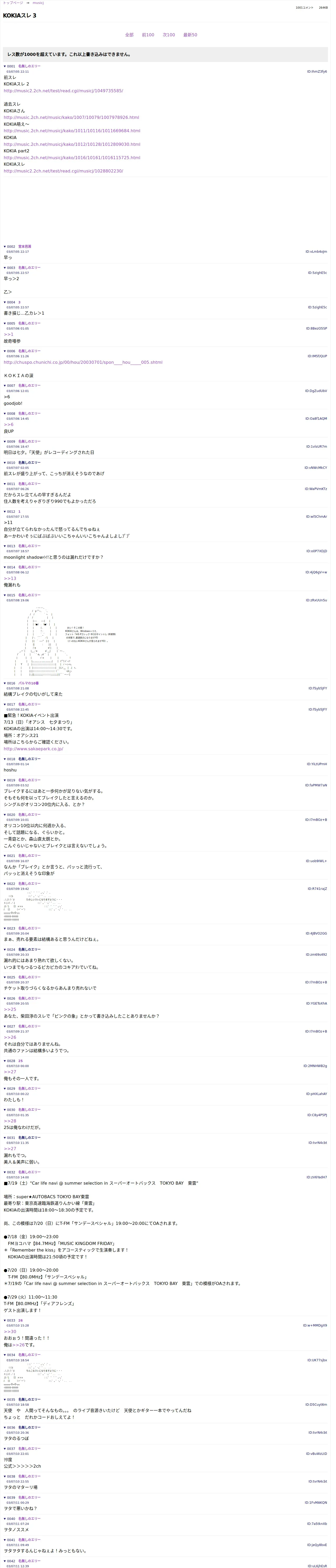Screen dimensions: 336x1568
Task: Collapse post 0001 with its triangle
Action: 5,66
